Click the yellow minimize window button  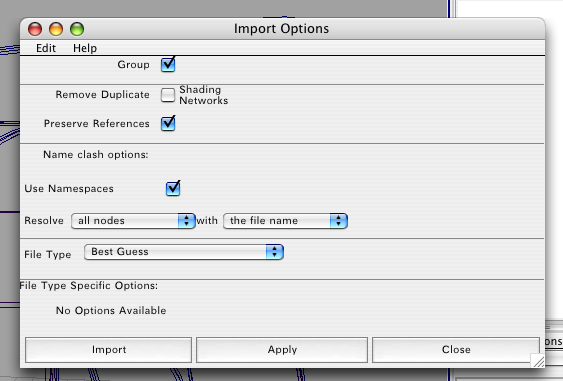[x=56, y=29]
